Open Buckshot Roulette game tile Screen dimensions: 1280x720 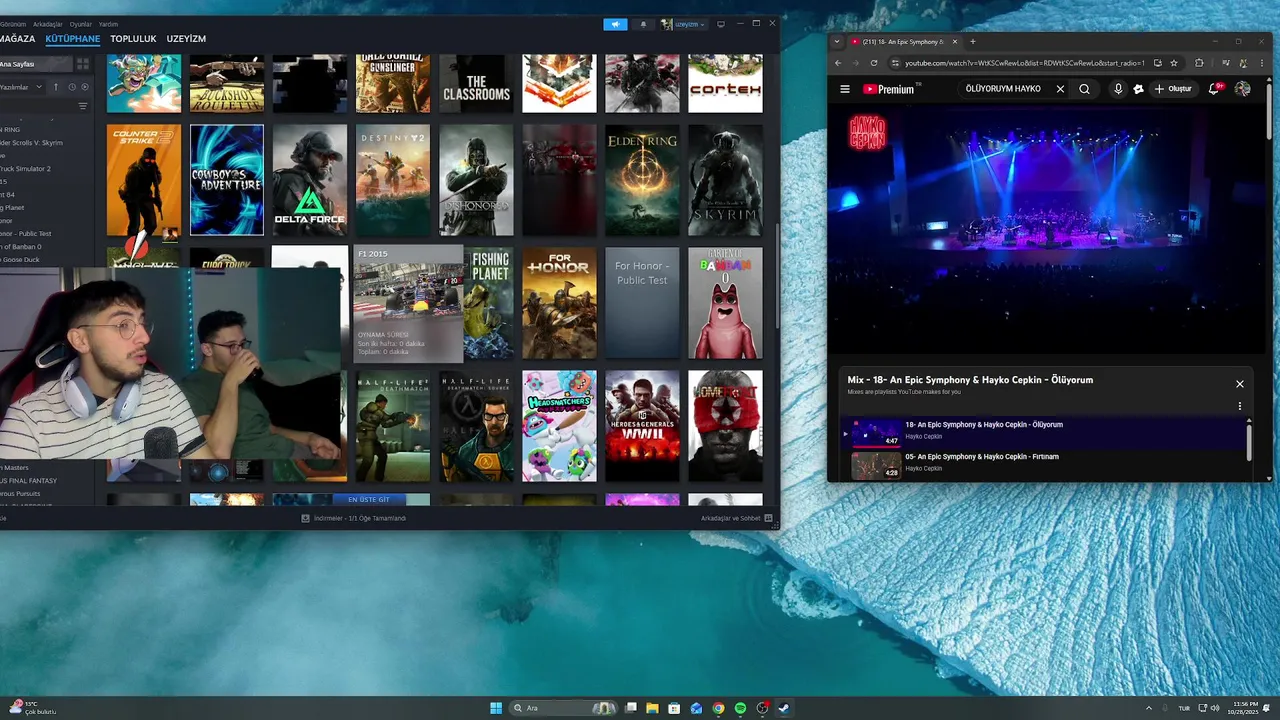(x=227, y=84)
